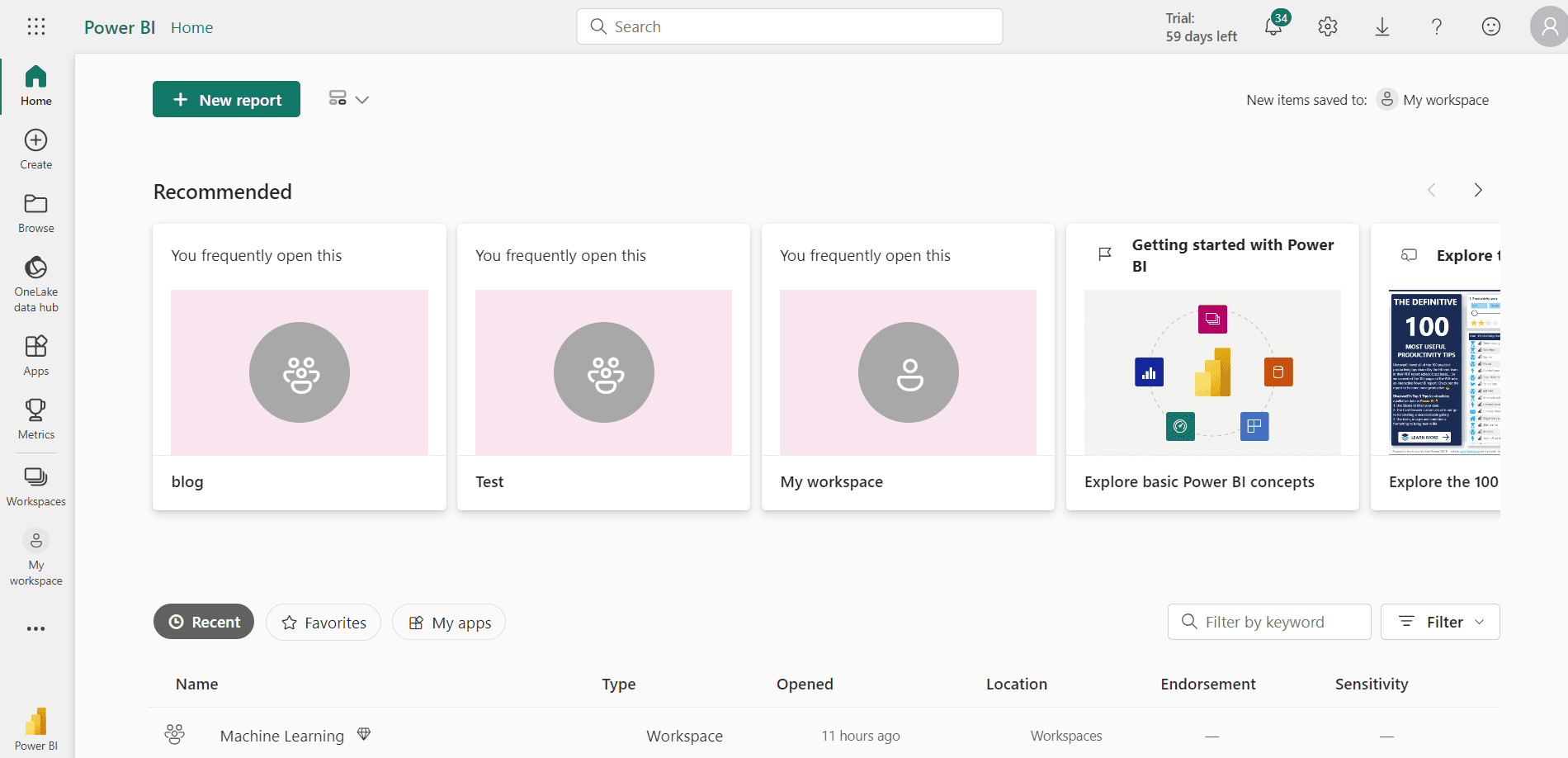
Task: Sort by the Location column header
Action: pos(1017,684)
